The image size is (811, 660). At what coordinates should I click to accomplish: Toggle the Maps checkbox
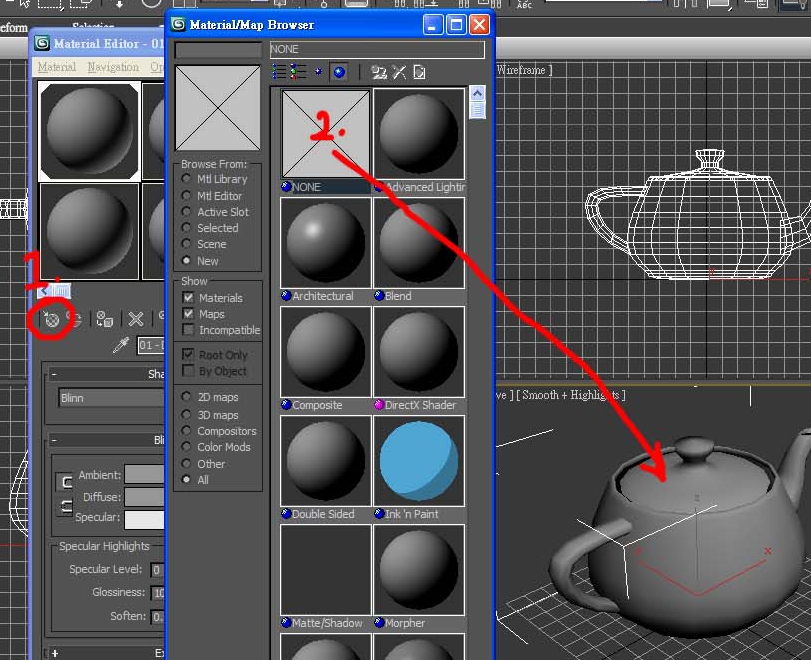[188, 314]
